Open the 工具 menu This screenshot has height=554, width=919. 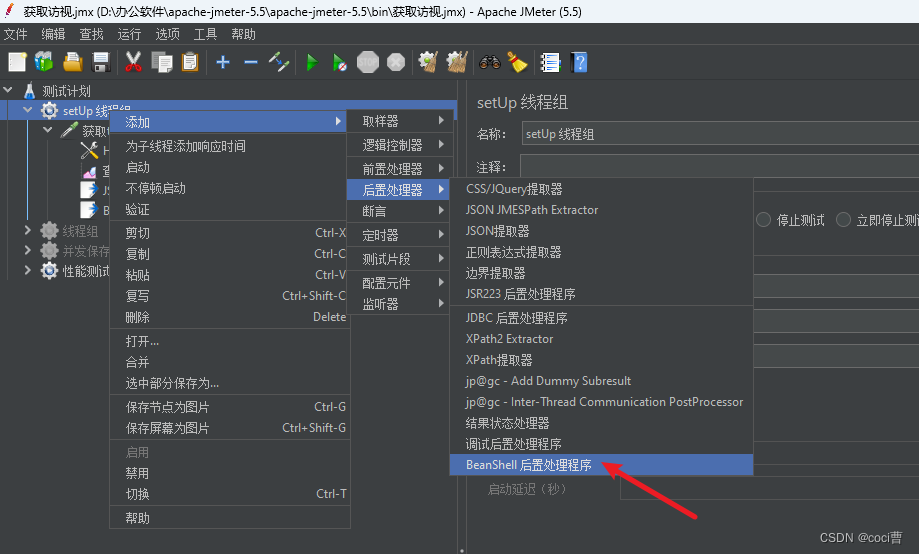pyautogui.click(x=205, y=34)
